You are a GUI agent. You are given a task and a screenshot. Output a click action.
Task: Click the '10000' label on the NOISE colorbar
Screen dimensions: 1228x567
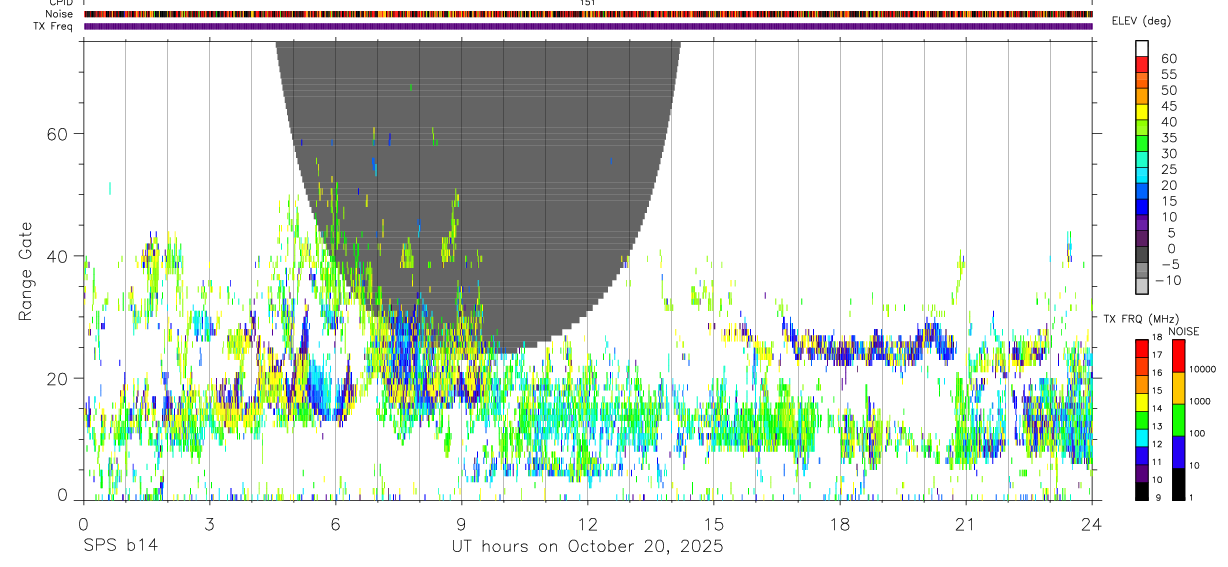[x=1203, y=369]
